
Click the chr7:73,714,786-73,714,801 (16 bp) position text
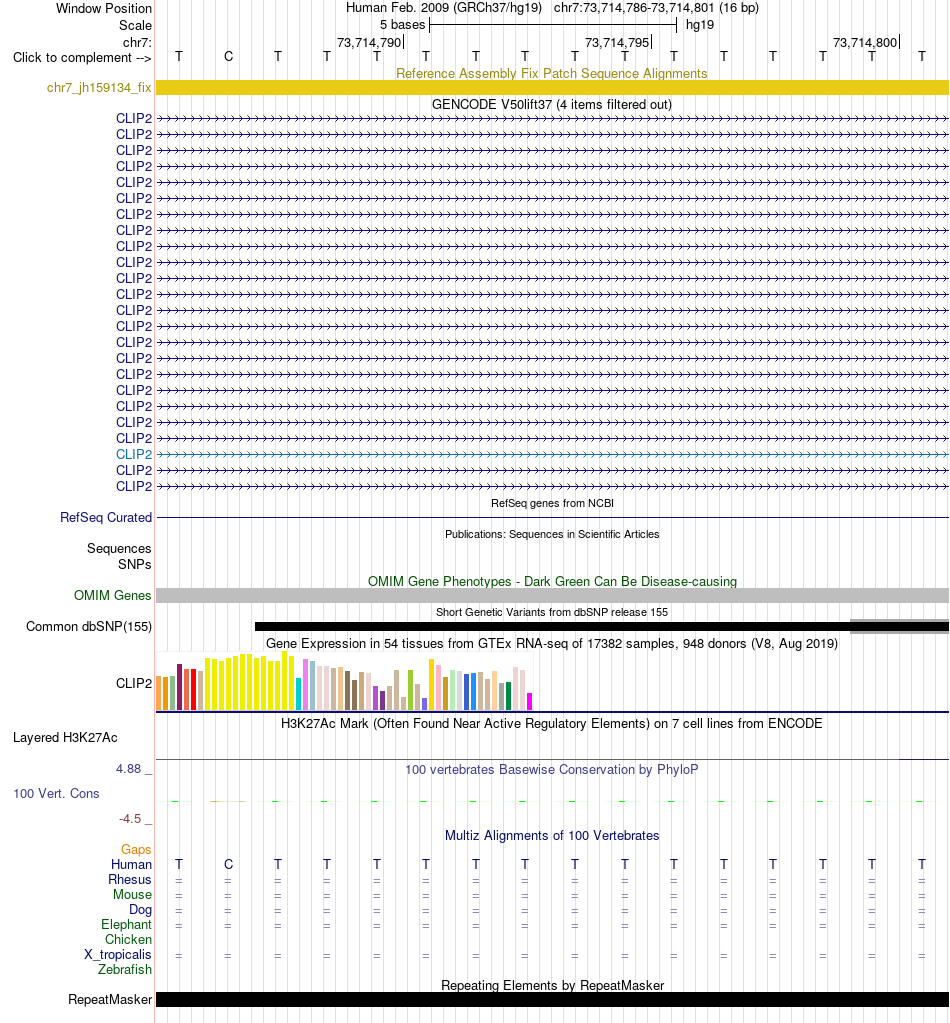(x=656, y=8)
